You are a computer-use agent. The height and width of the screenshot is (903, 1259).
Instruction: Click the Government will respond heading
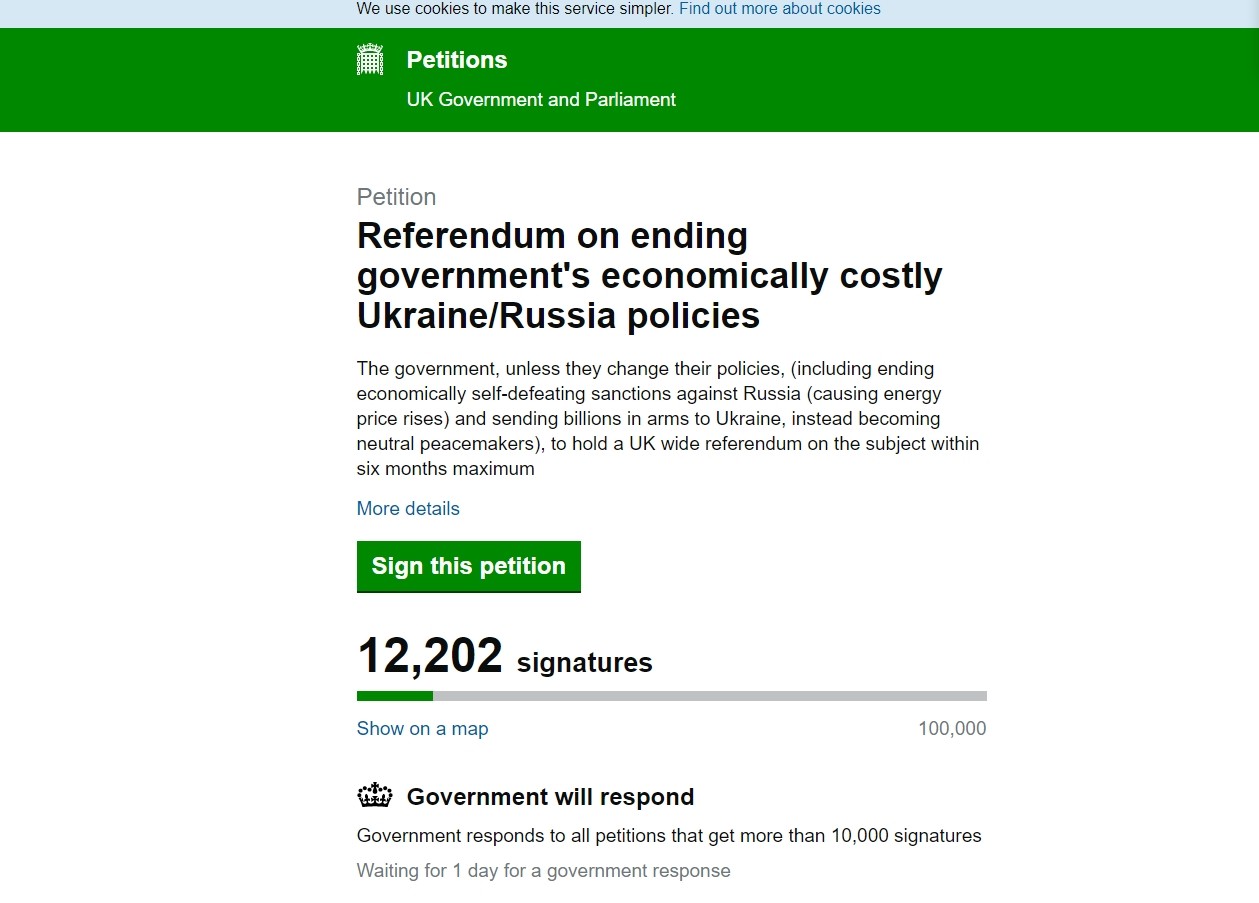(550, 797)
